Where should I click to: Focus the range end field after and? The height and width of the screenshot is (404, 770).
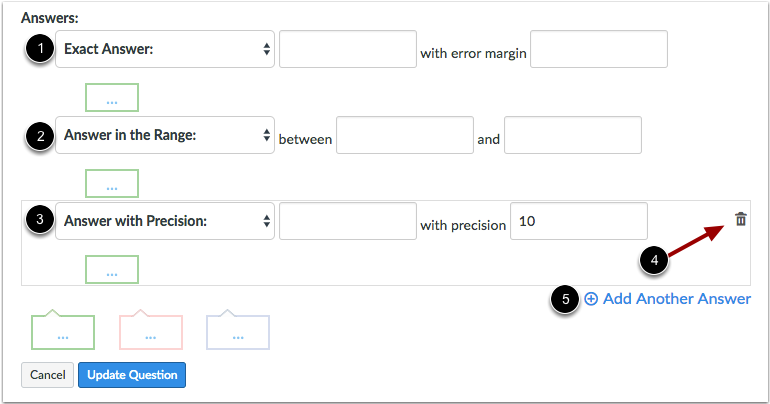pos(573,135)
